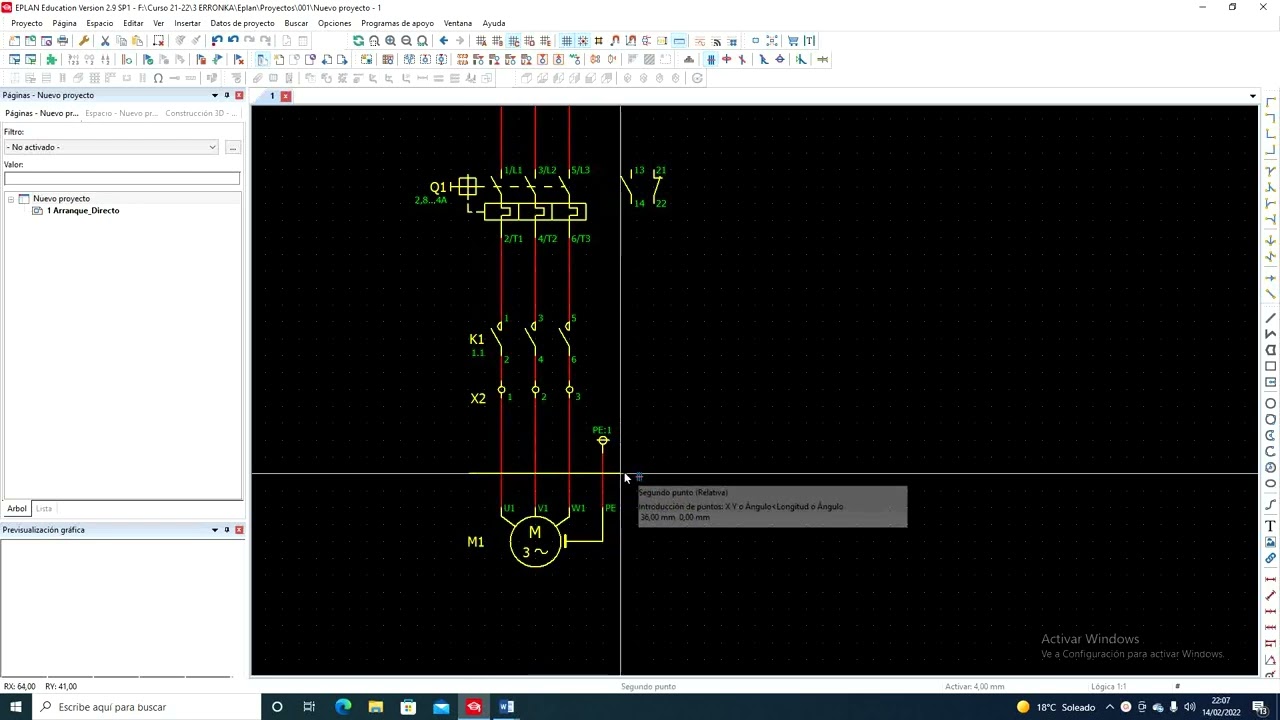Click the Print icon in toolbar

[62, 41]
